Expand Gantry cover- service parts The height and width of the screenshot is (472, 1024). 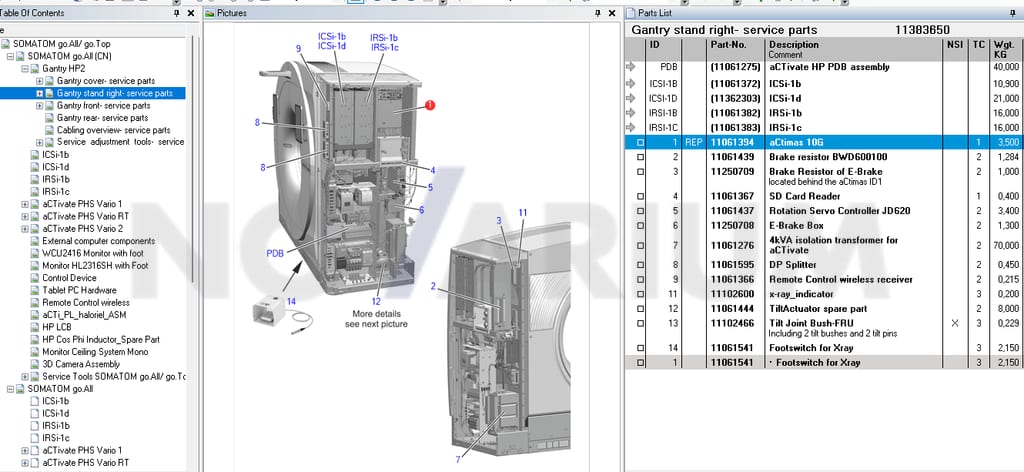click(x=39, y=81)
